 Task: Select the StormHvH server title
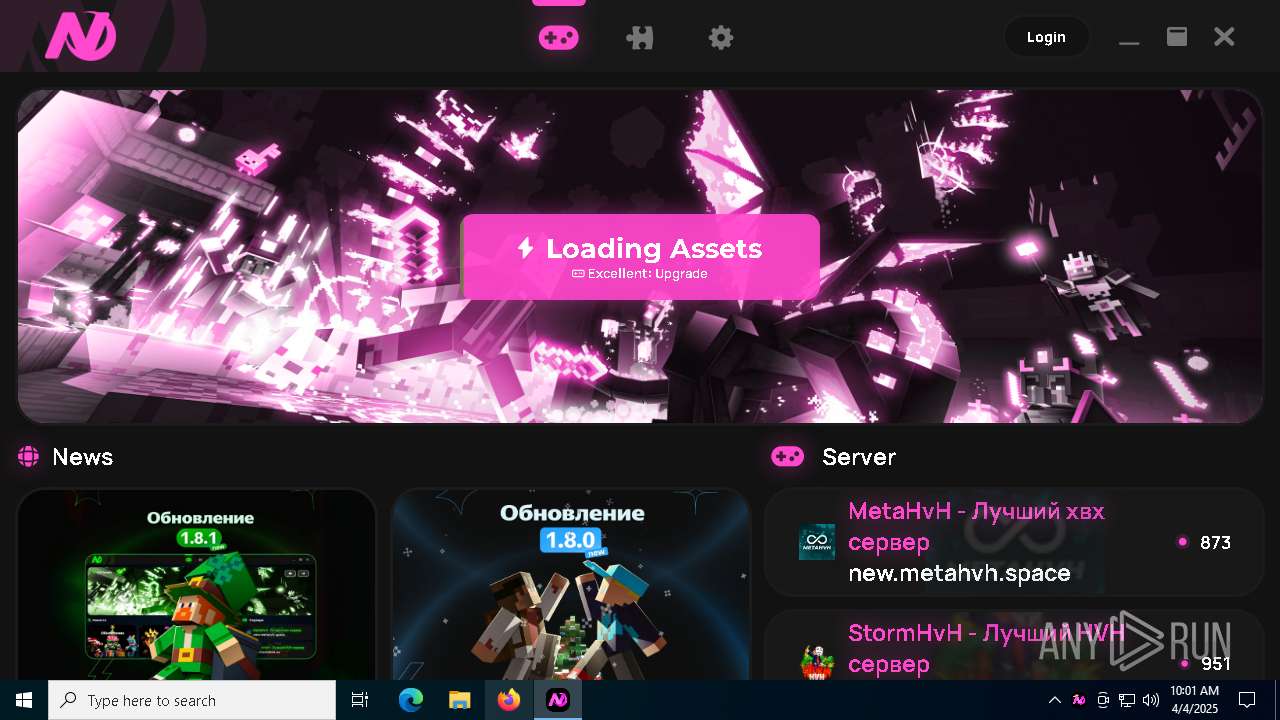tap(987, 648)
